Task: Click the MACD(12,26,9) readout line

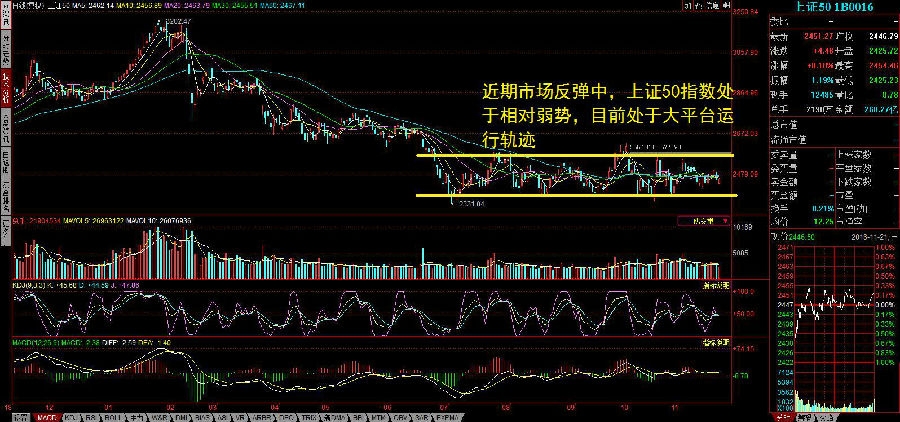Action: click(92, 343)
